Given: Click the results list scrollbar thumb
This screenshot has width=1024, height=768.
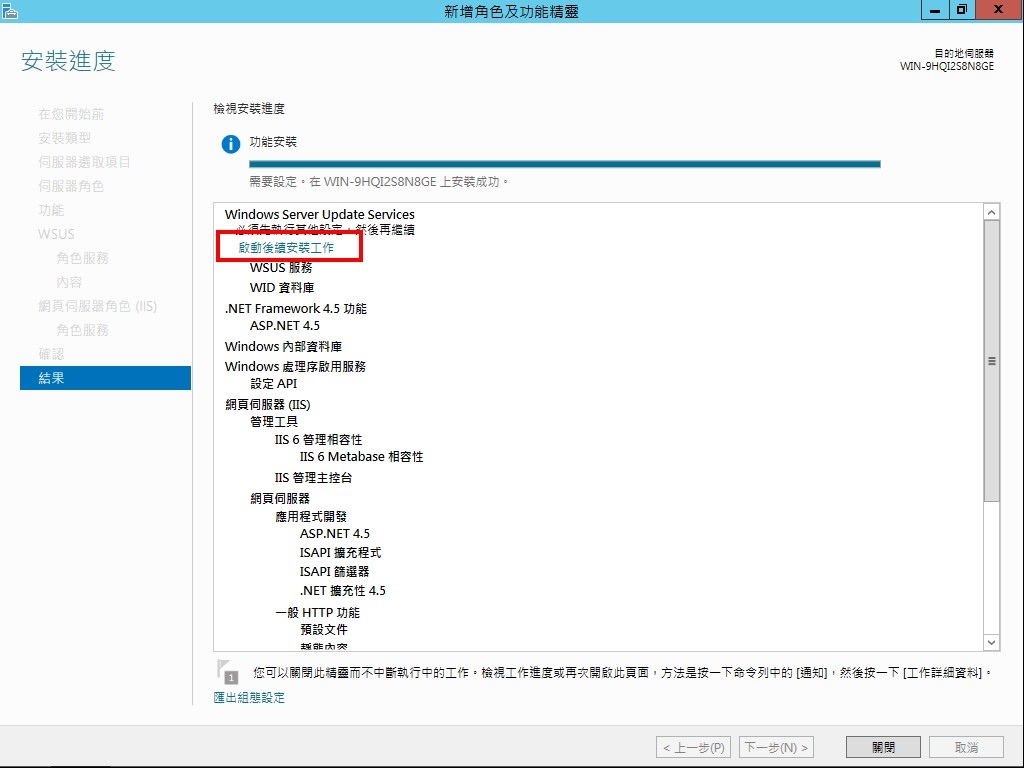Looking at the screenshot, I should pyautogui.click(x=991, y=361).
